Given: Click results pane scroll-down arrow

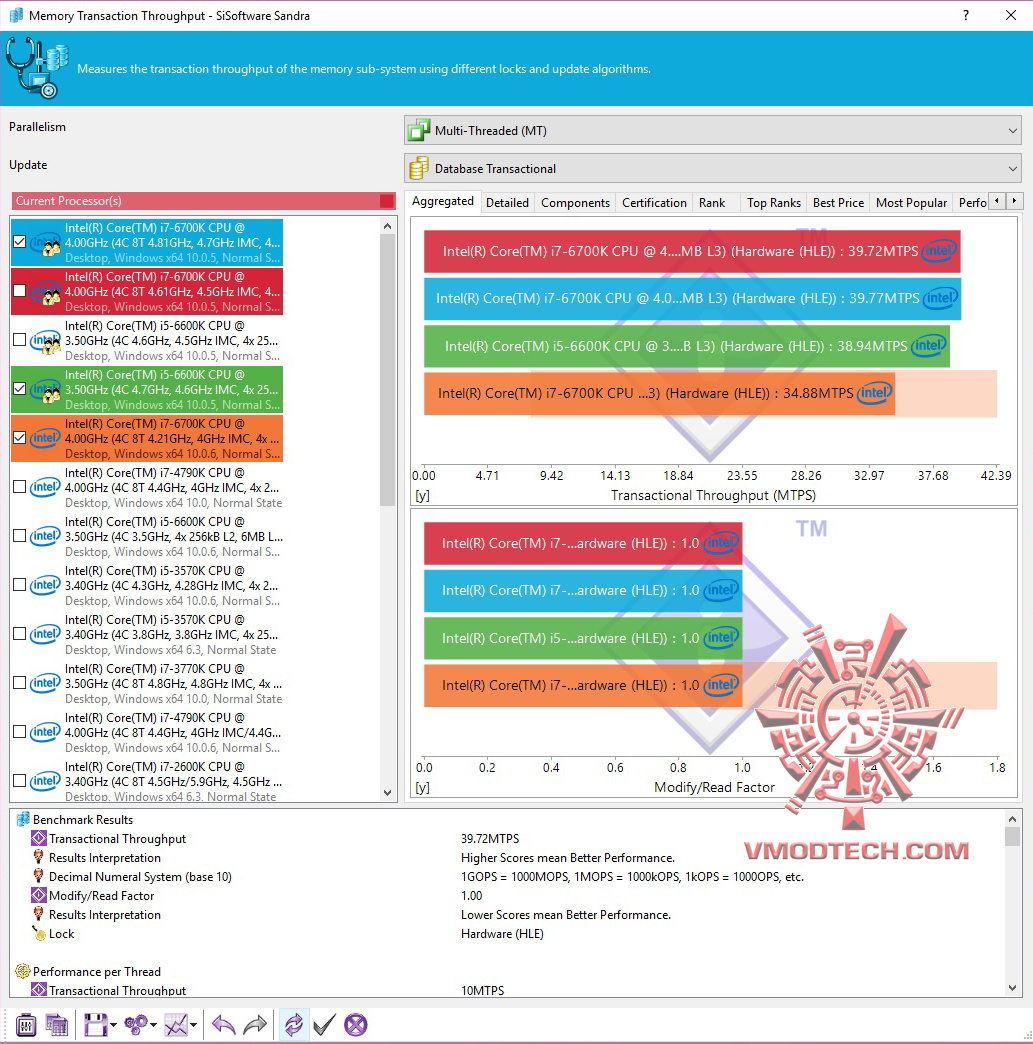Looking at the screenshot, I should [1012, 988].
